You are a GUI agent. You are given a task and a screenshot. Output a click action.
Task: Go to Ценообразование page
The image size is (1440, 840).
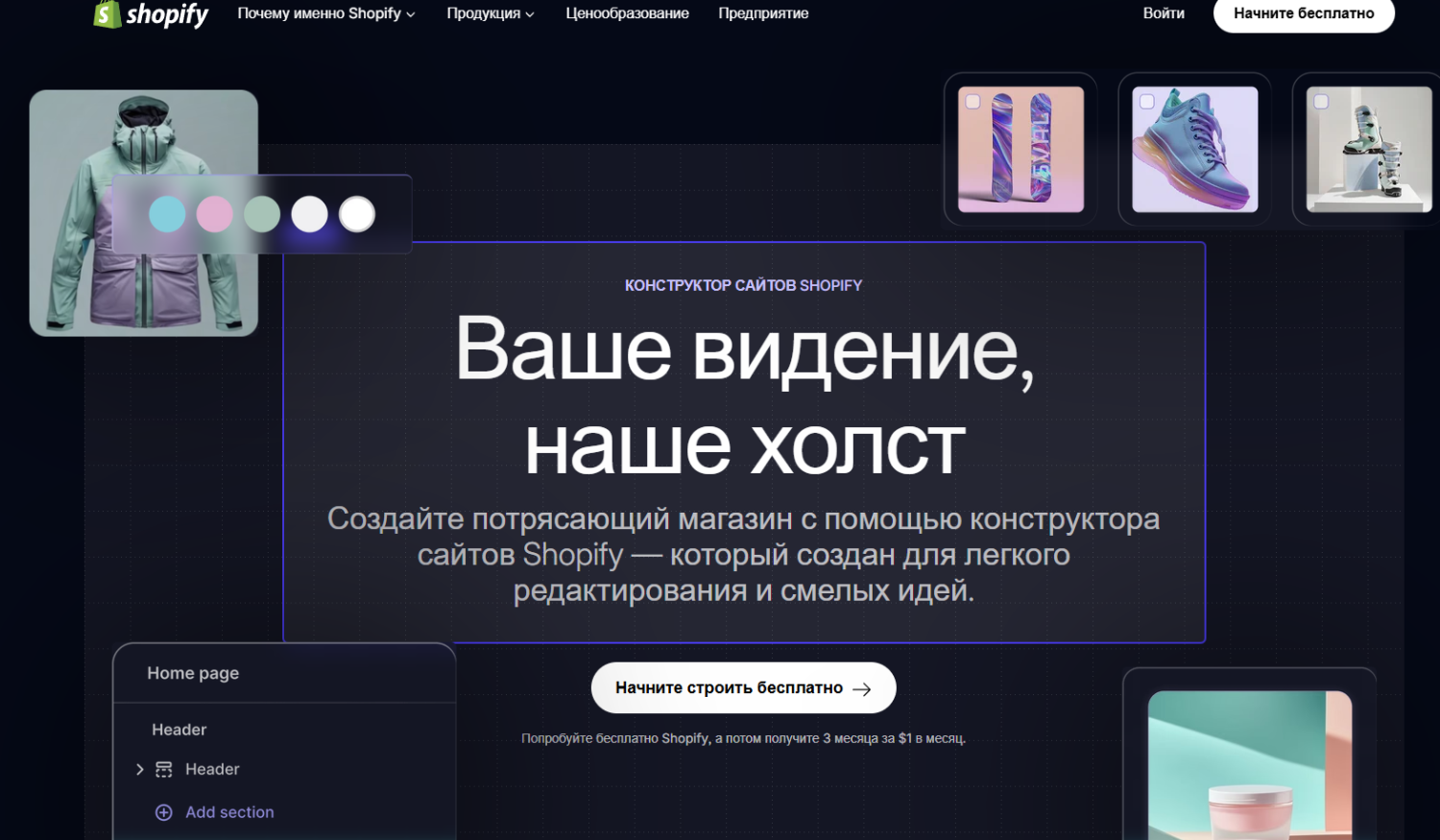(627, 13)
